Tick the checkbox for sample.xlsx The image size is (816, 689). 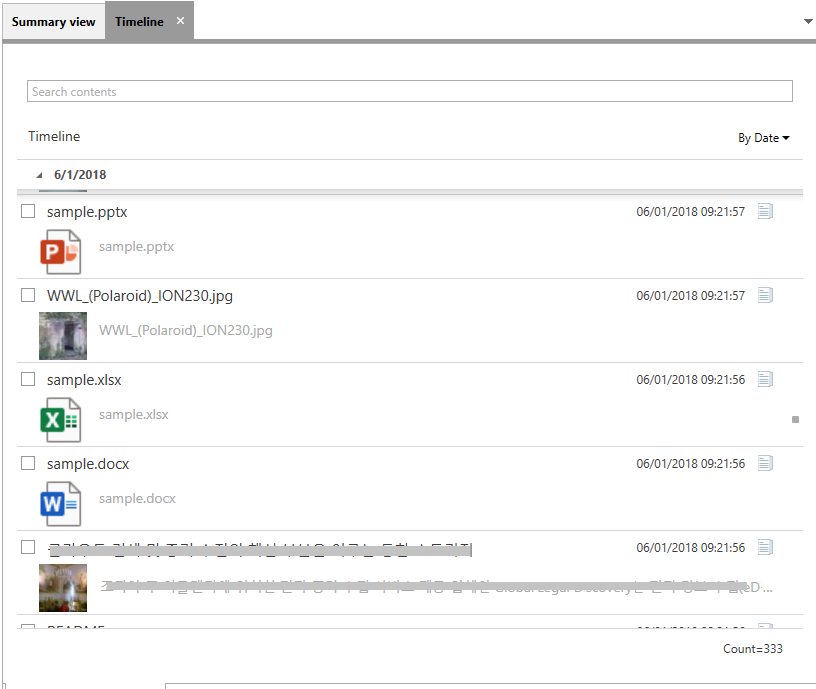coord(28,379)
